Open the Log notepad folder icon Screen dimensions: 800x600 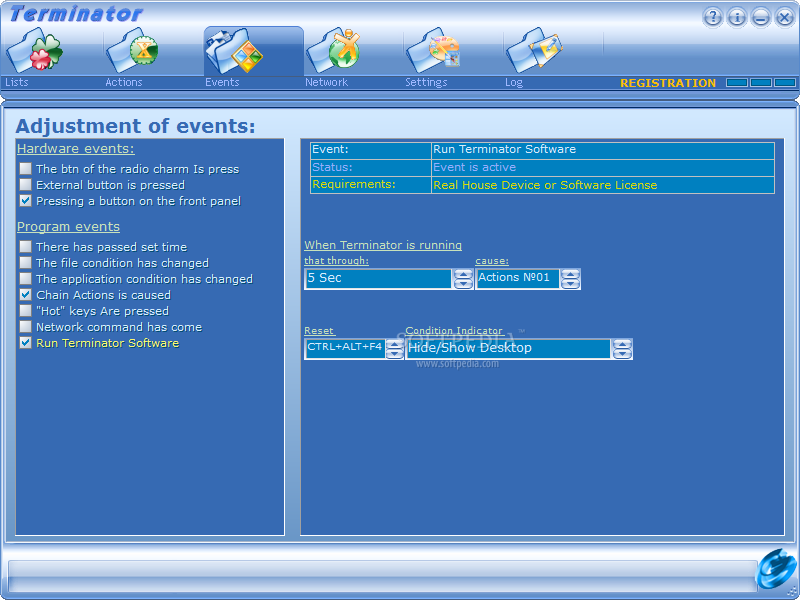point(534,51)
